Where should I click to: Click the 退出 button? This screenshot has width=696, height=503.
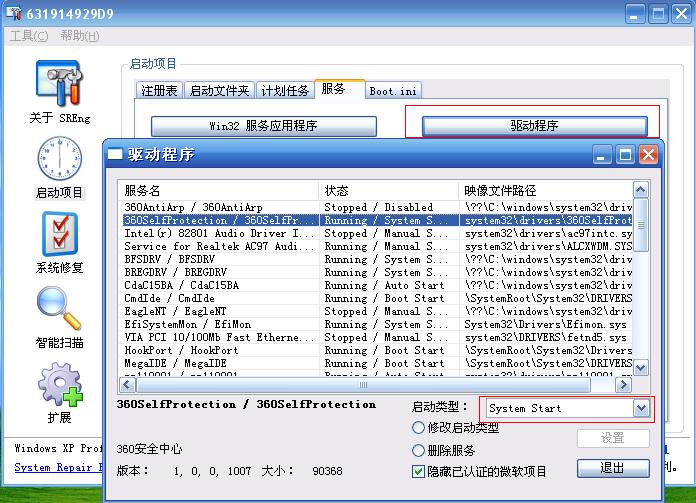point(613,468)
